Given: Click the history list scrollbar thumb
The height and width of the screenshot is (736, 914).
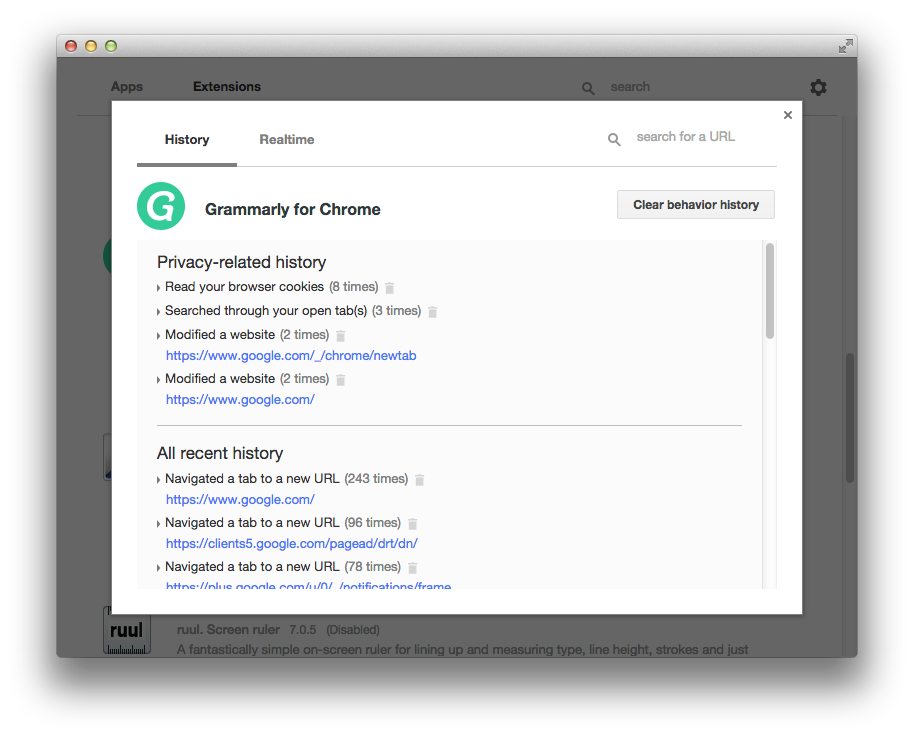Looking at the screenshot, I should pos(769,290).
